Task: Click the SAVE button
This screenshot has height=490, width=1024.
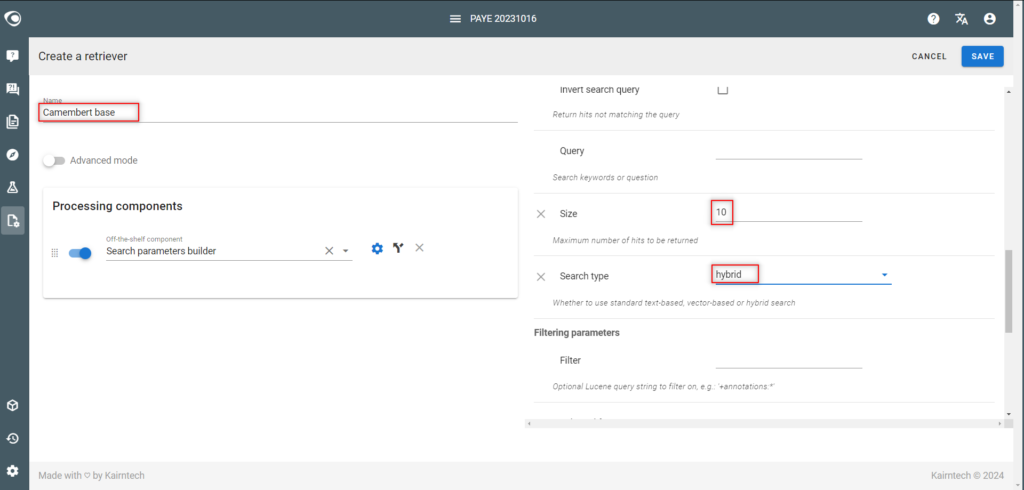Action: tap(982, 56)
